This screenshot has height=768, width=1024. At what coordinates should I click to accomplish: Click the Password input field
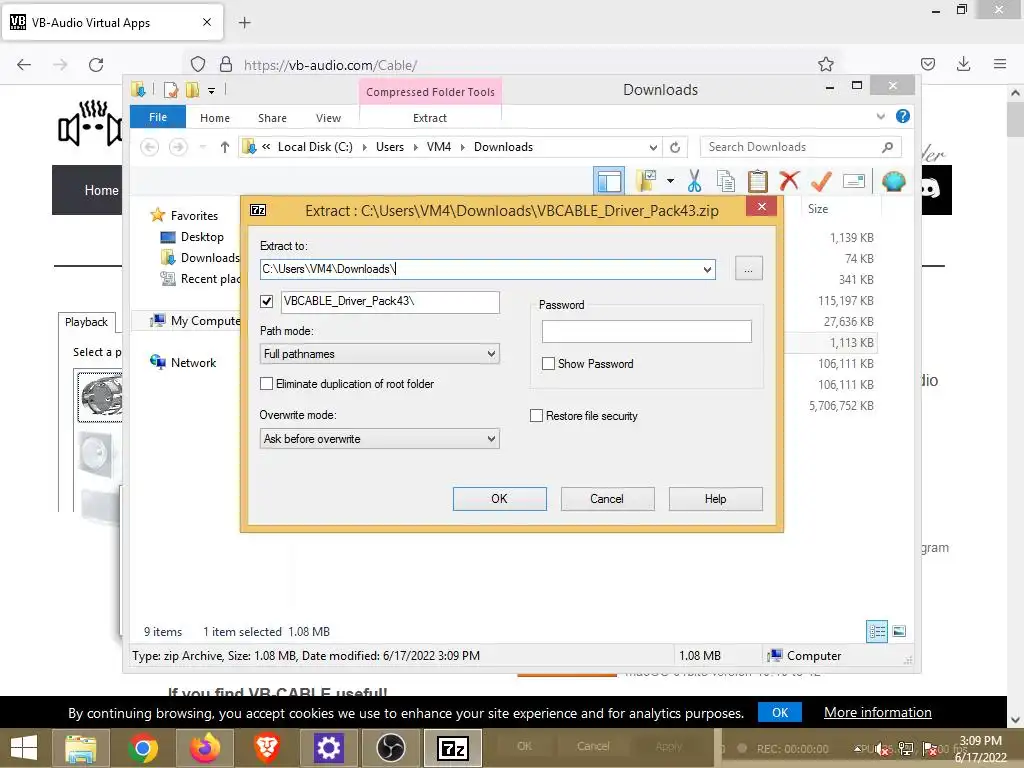tap(647, 331)
